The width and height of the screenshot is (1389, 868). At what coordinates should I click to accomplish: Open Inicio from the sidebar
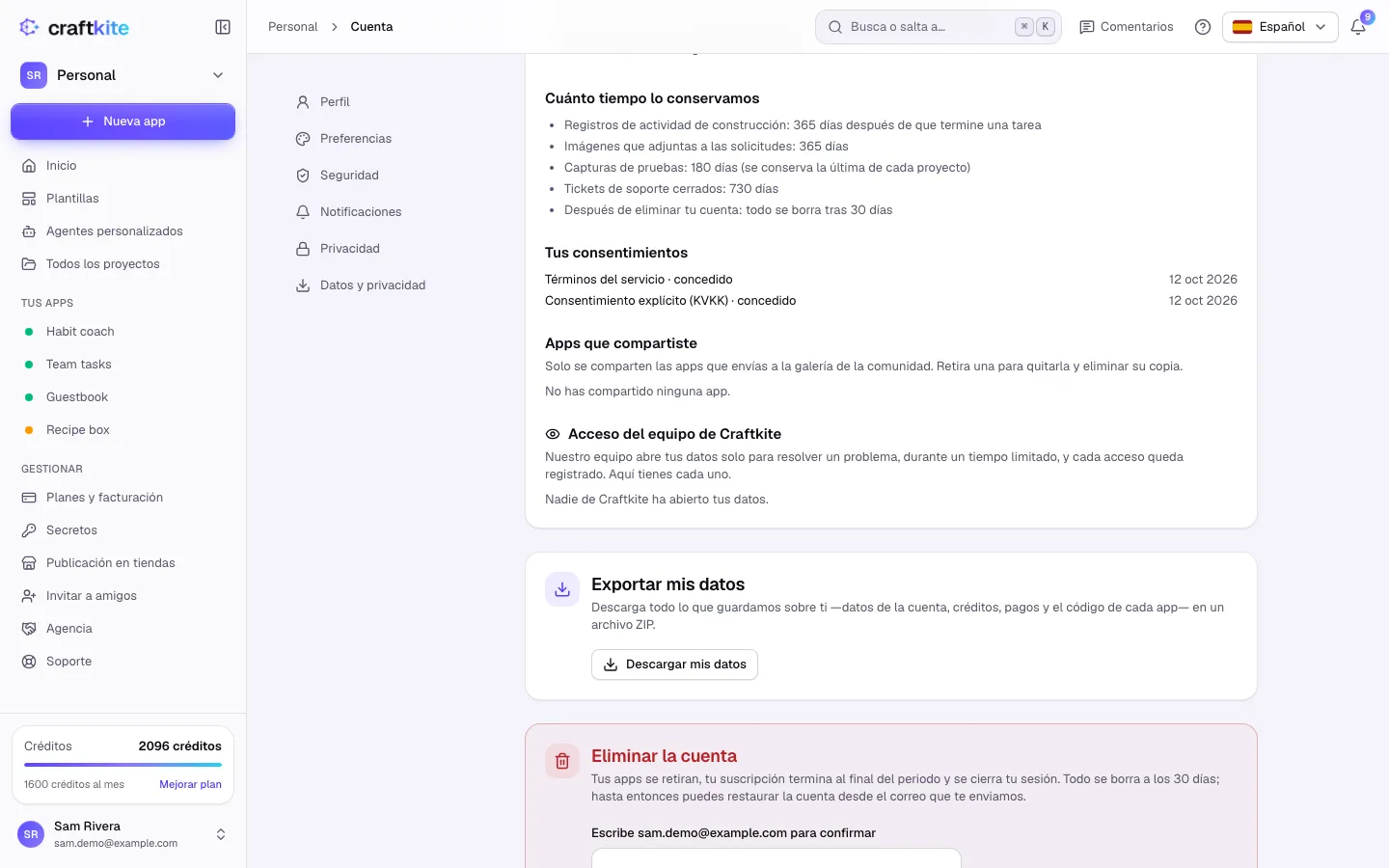(x=123, y=166)
